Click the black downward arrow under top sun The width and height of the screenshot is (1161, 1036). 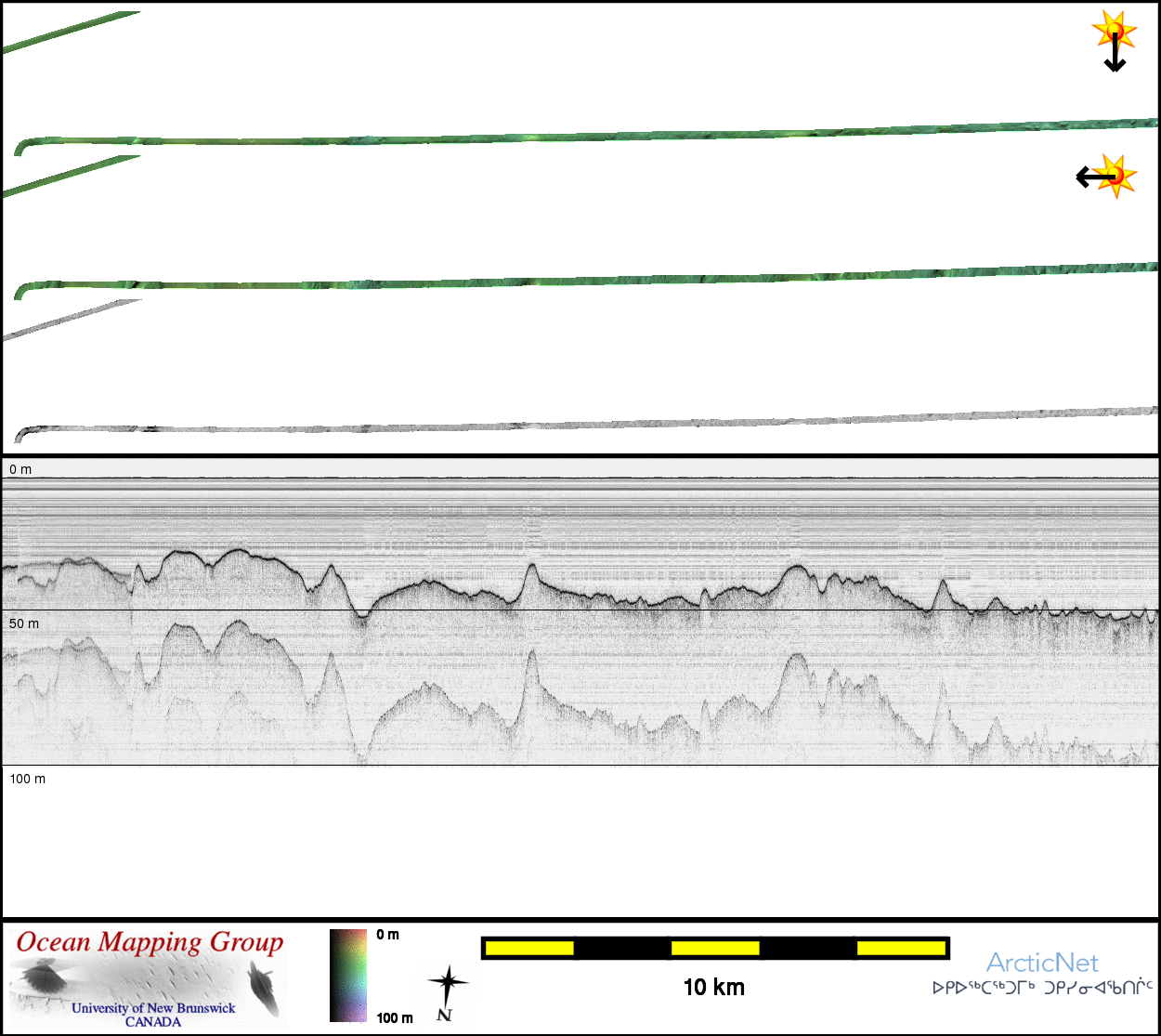(x=1115, y=58)
